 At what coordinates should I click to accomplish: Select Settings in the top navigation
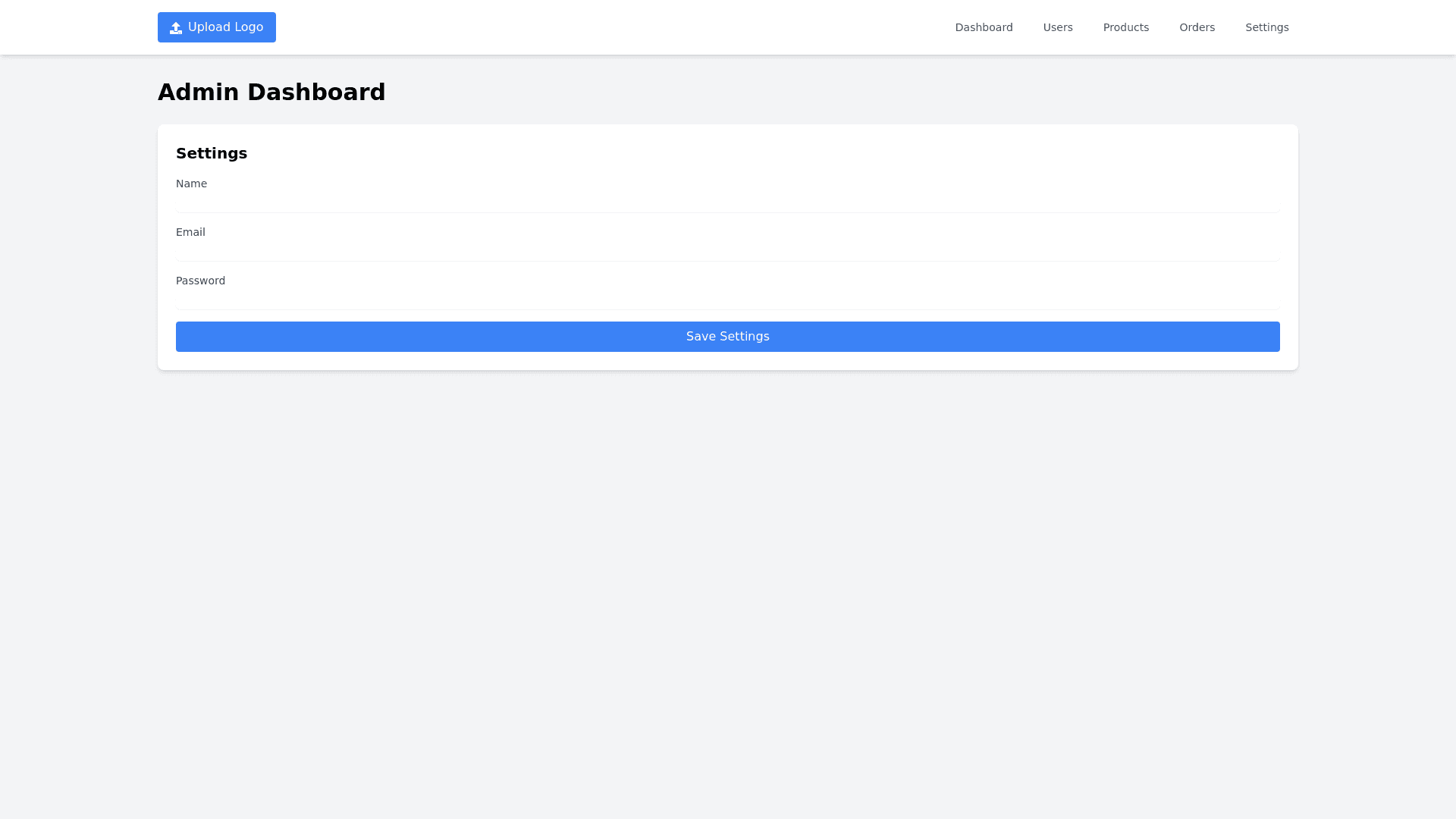point(1266,27)
